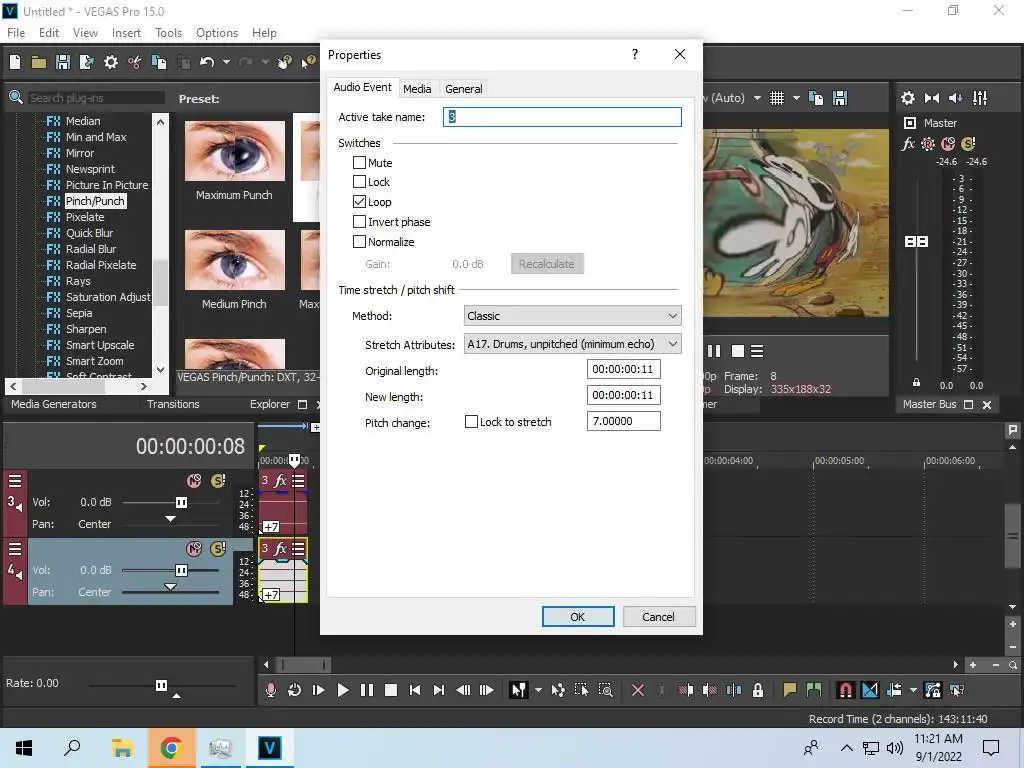Insert a marker with the flag icon
Screen dimensions: 1024x768
tap(790, 690)
